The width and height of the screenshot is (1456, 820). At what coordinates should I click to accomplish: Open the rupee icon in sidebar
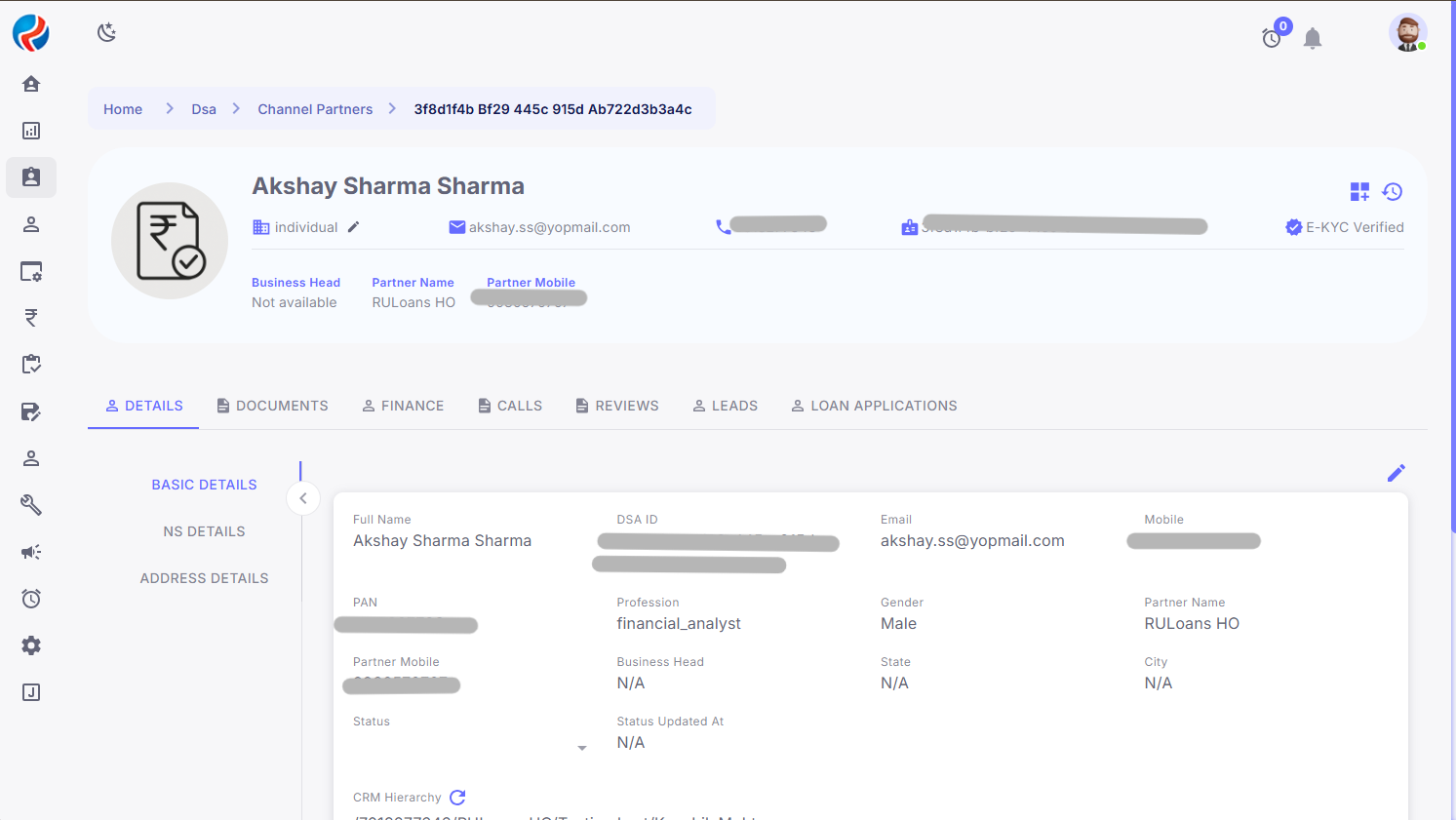tap(31, 318)
